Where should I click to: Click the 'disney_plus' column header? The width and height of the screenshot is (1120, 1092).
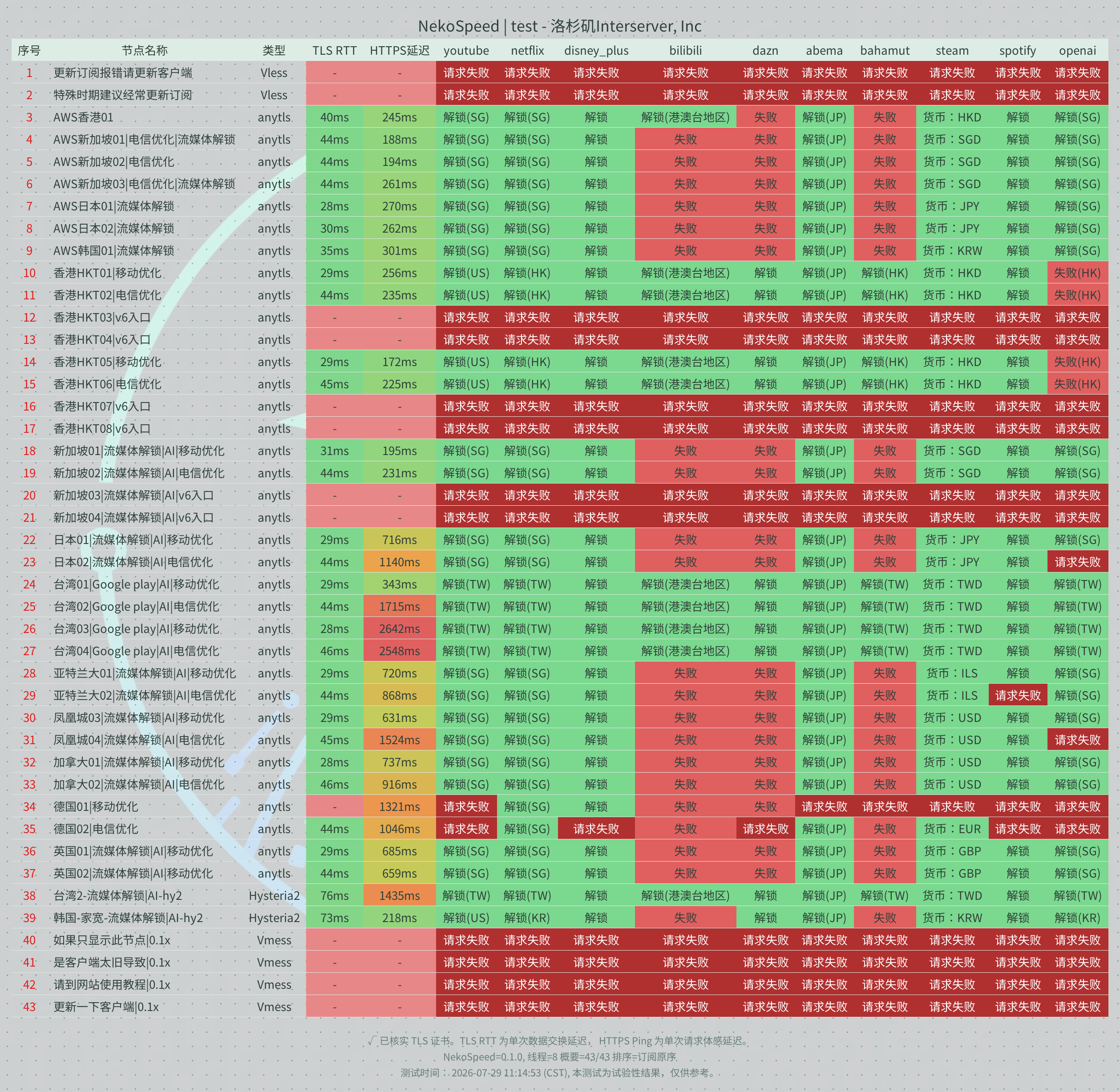[596, 50]
